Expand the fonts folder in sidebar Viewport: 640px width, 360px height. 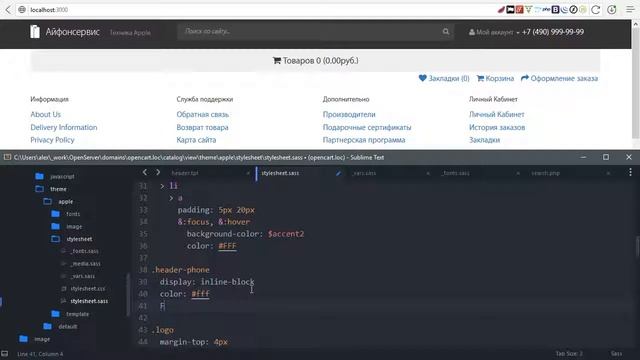[56, 214]
